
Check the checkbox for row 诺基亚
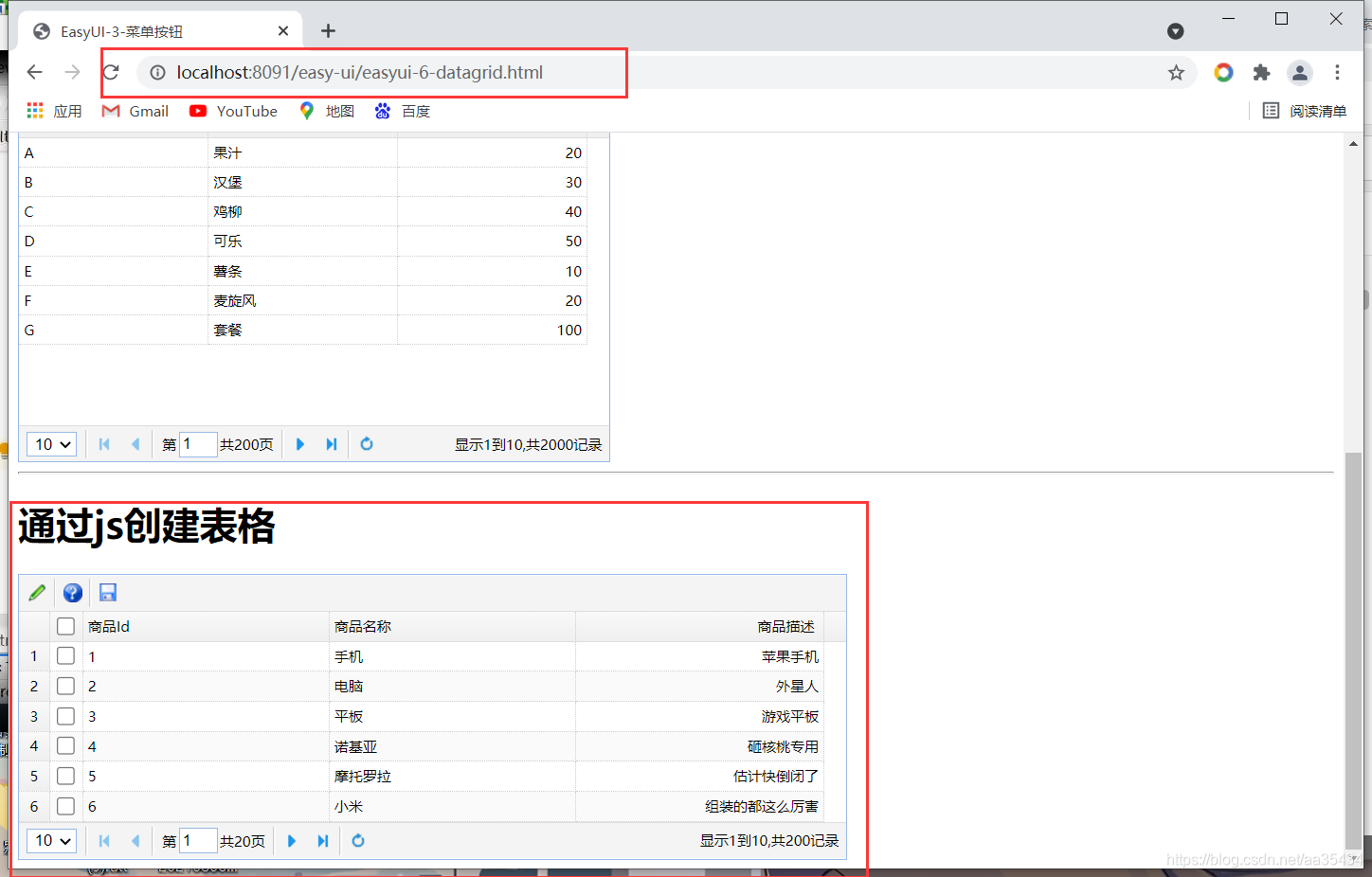[65, 745]
